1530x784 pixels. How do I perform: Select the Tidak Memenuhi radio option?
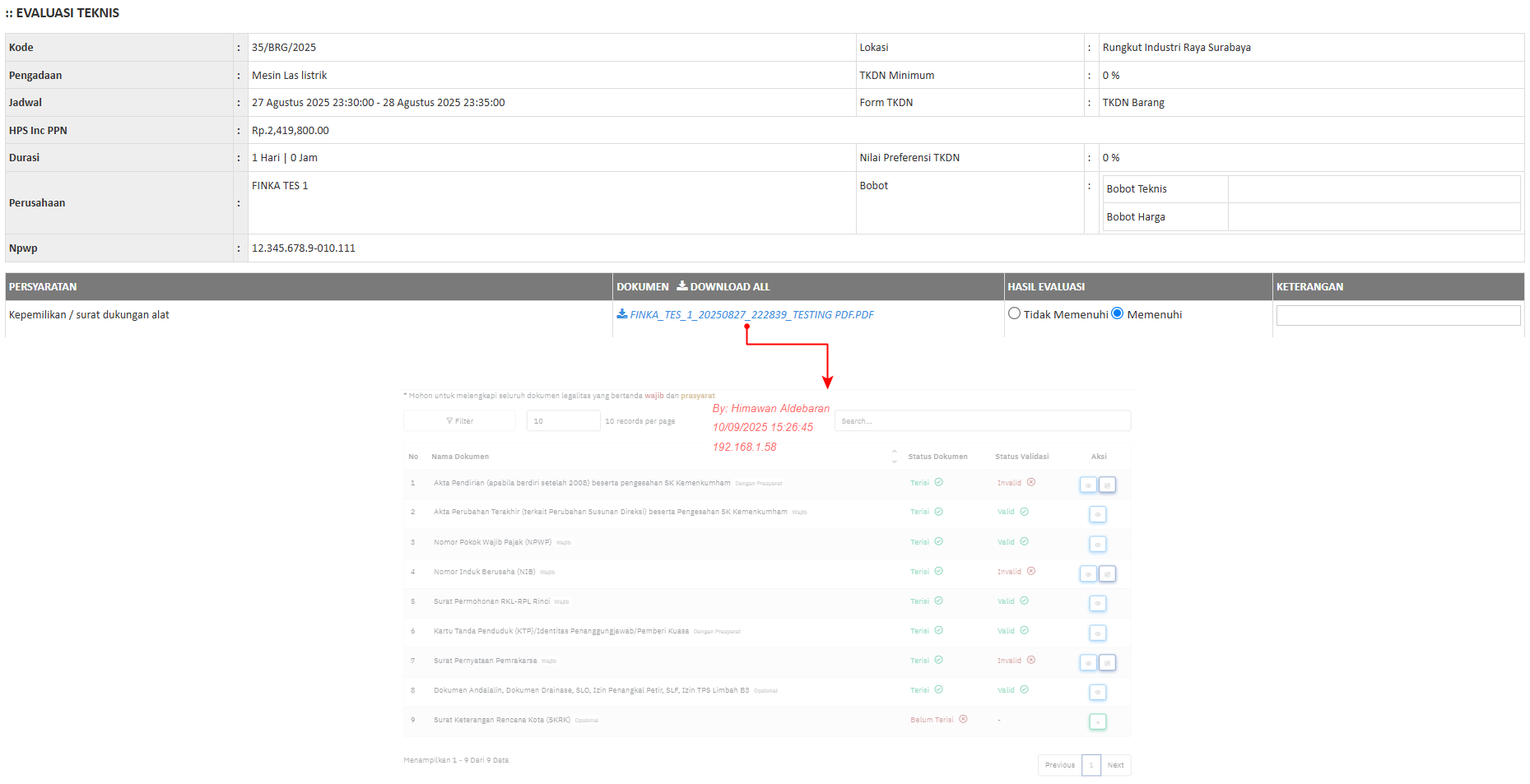(x=1015, y=313)
